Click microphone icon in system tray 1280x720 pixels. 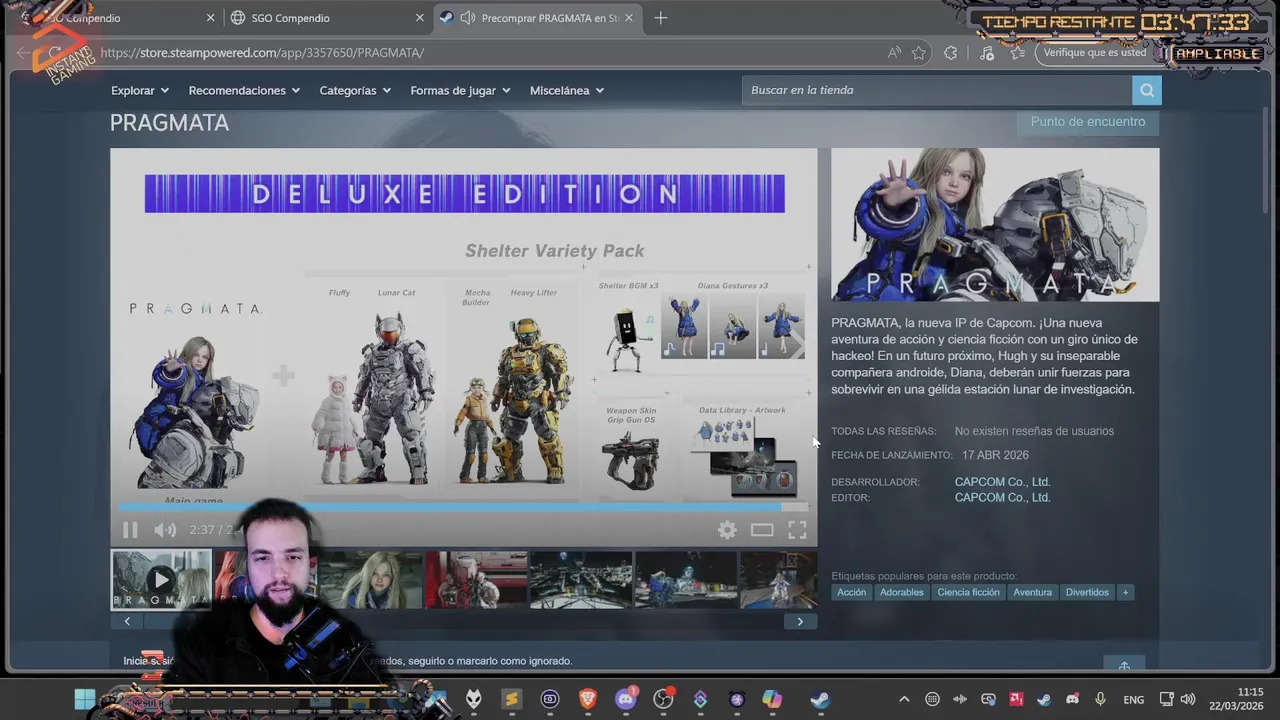(1100, 699)
